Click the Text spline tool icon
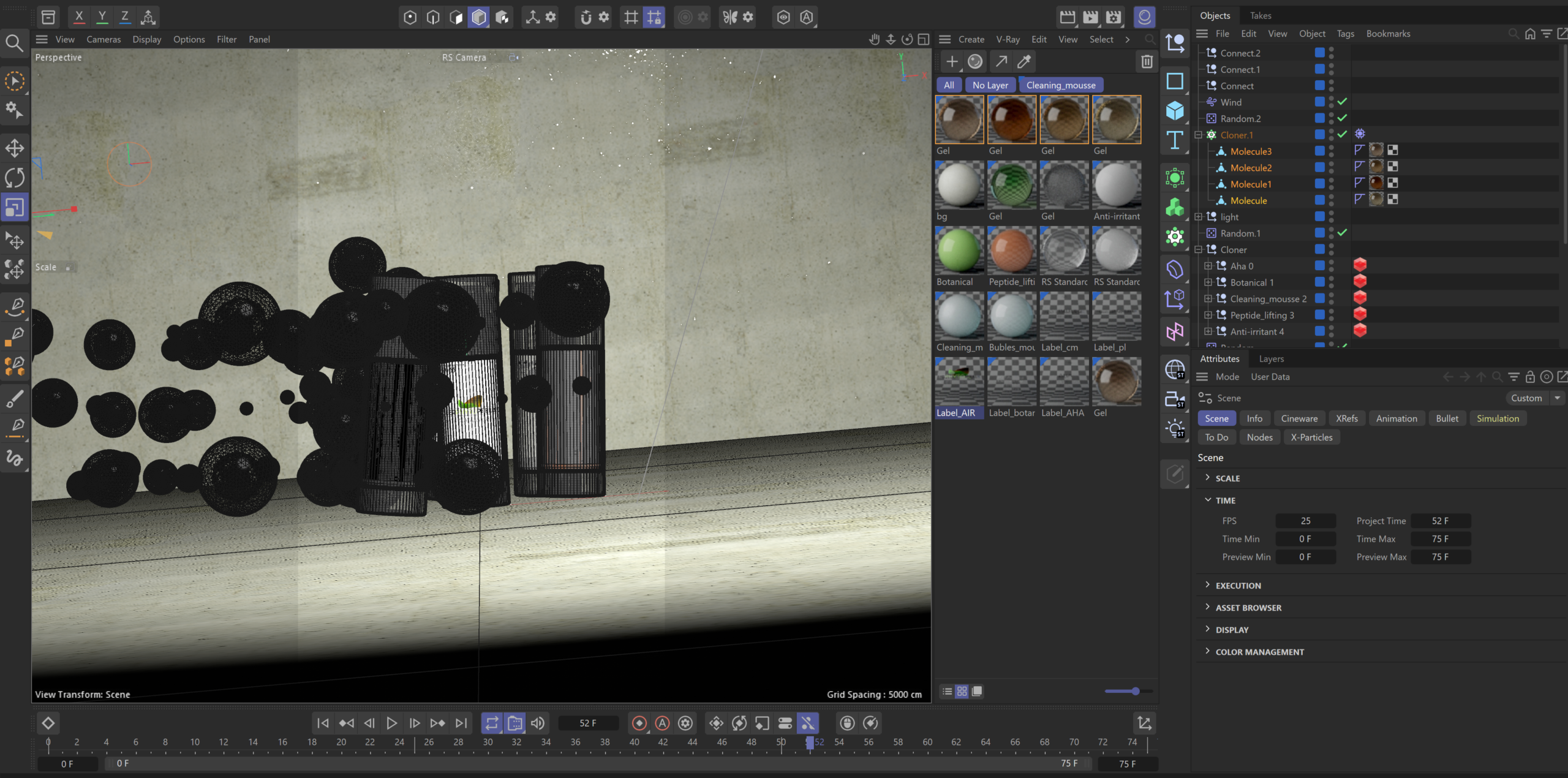Image resolution: width=1568 pixels, height=778 pixels. 1175,140
